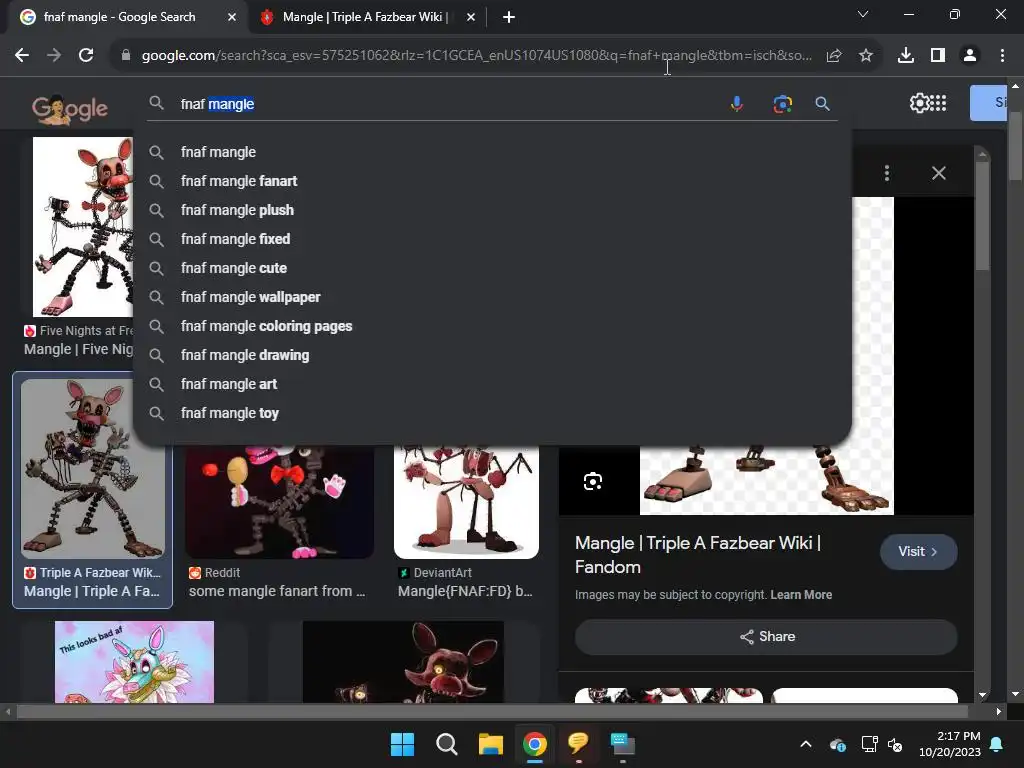1024x768 pixels.
Task: Select suggestion fnaf mangle fanart
Action: pos(492,181)
